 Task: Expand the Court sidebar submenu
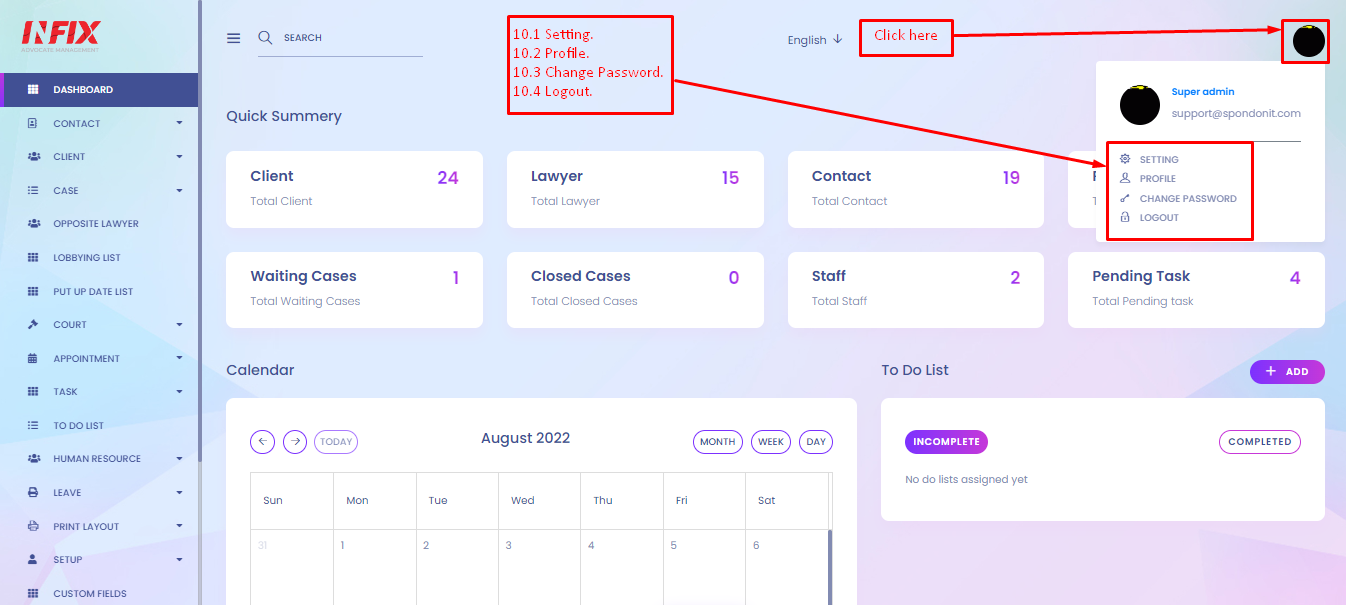[100, 325]
